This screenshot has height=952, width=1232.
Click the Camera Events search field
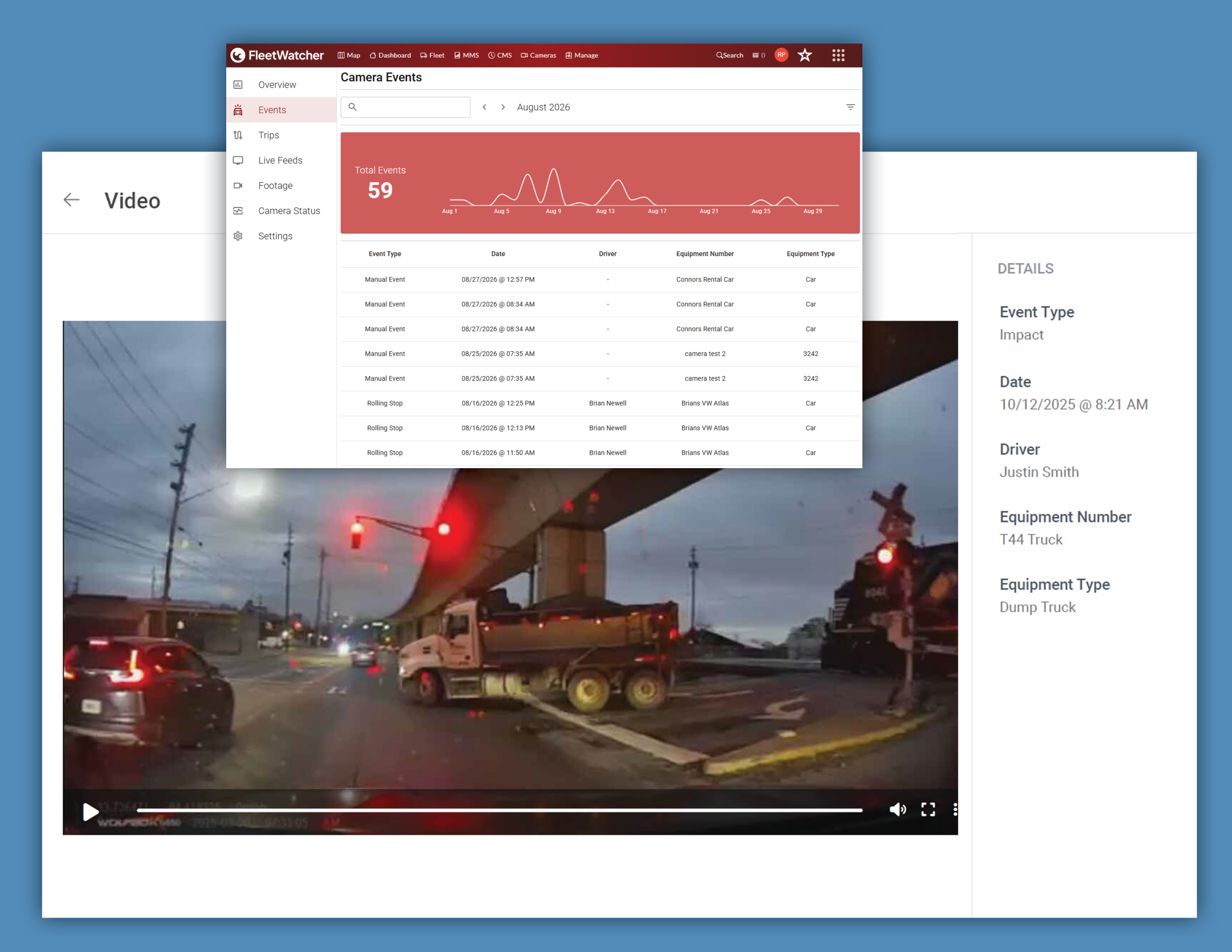point(405,107)
